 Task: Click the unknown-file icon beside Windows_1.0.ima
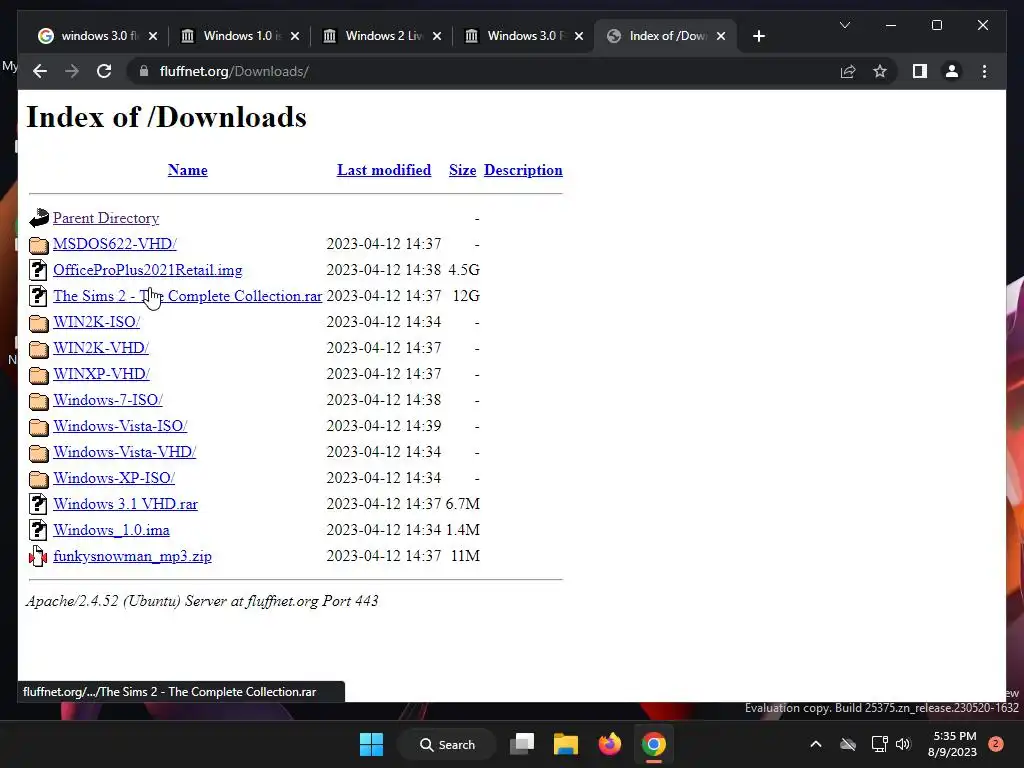tap(39, 530)
